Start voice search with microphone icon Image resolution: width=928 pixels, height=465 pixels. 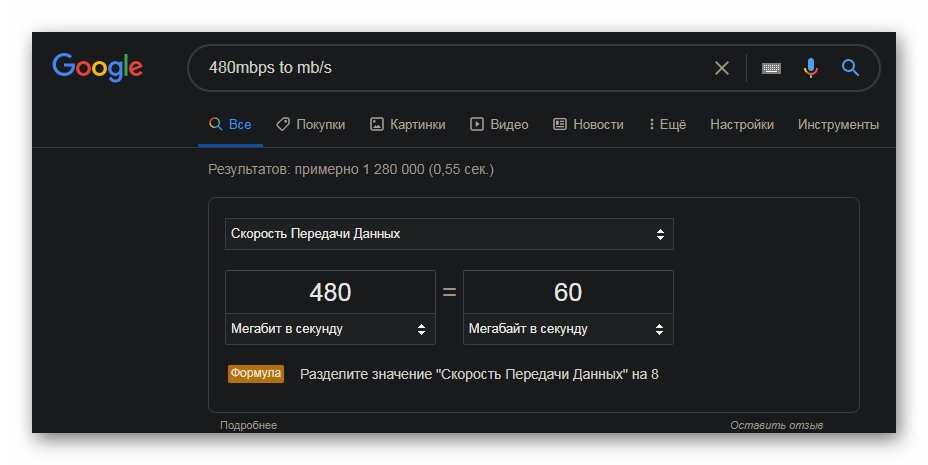(x=810, y=68)
